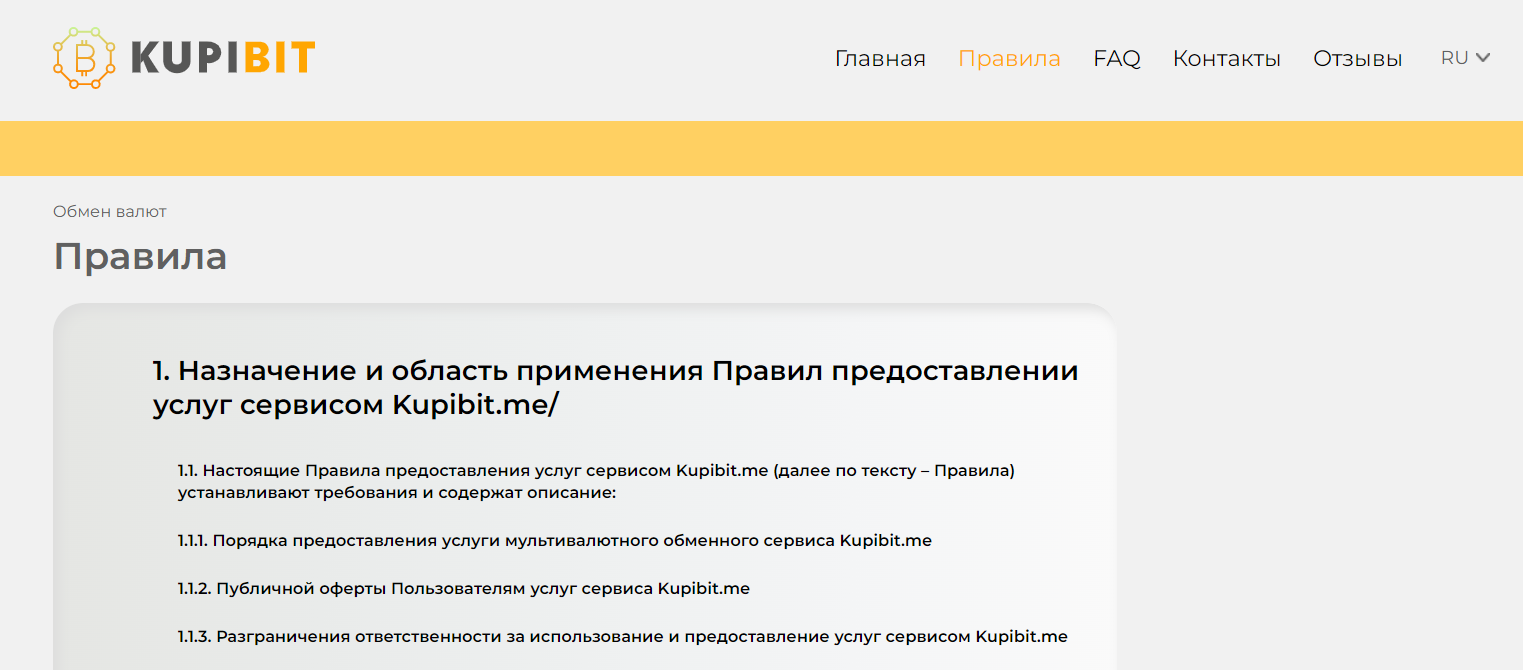The width and height of the screenshot is (1523, 670).
Task: Click the KUPIBIT wordmark text
Action: point(223,58)
